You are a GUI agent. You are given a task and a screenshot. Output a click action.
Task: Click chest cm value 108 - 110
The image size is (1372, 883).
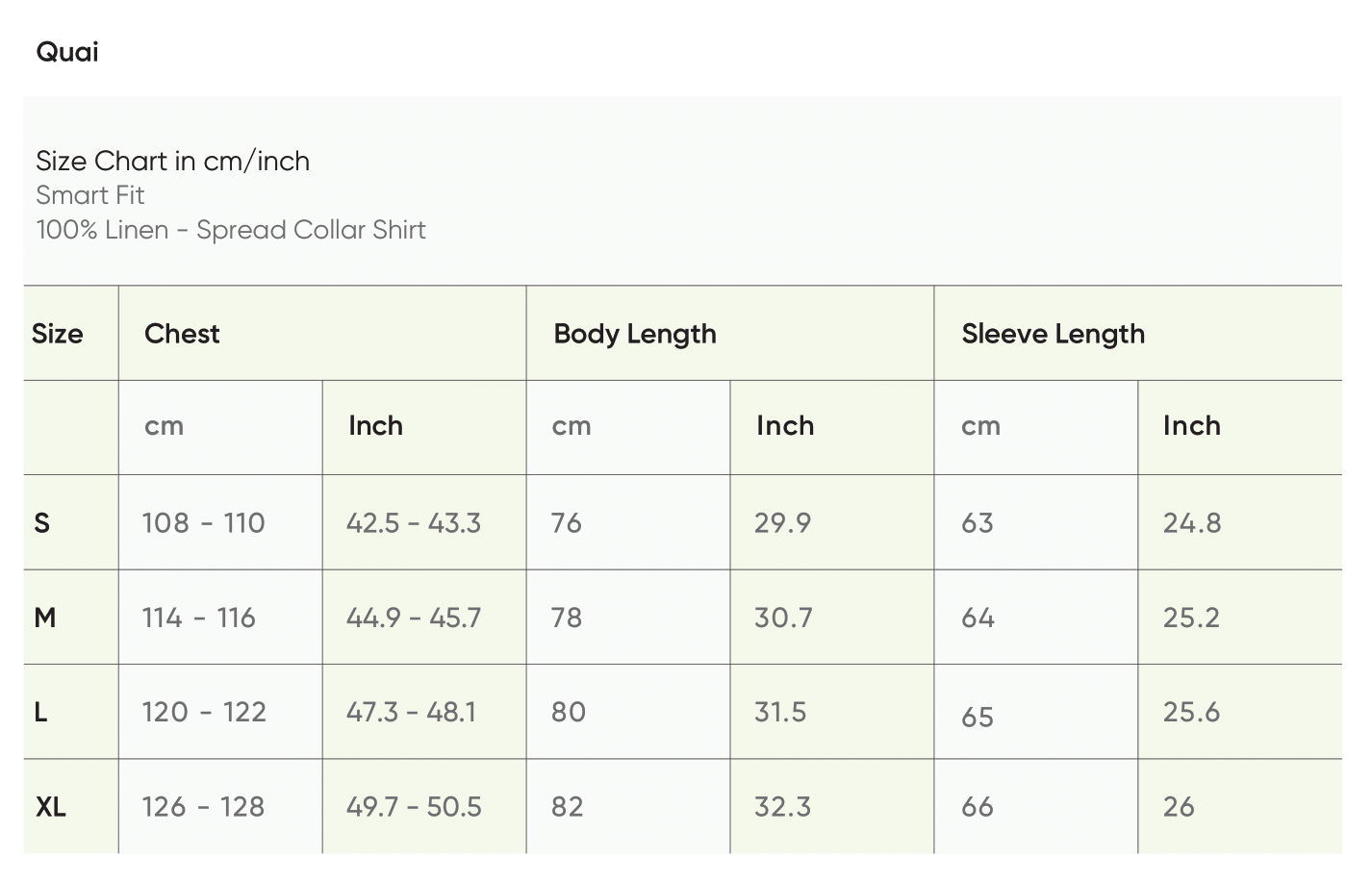point(203,523)
